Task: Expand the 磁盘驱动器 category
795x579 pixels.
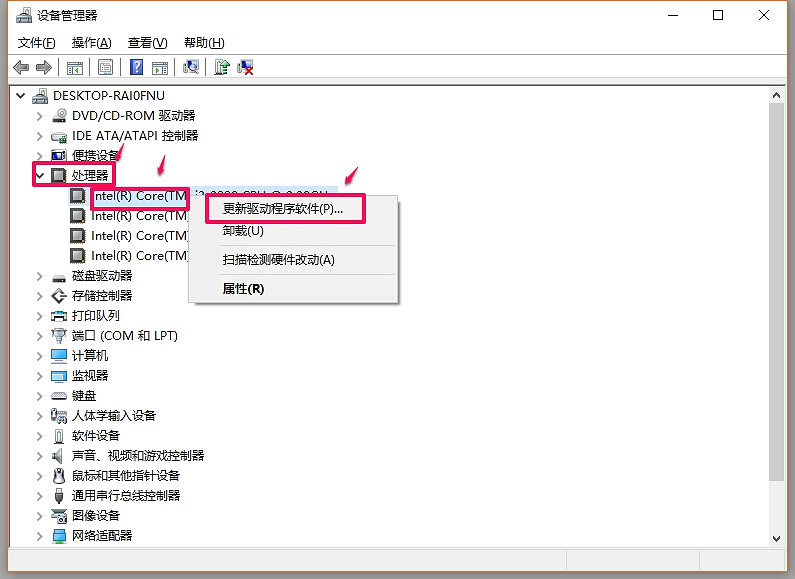Action: pyautogui.click(x=40, y=276)
